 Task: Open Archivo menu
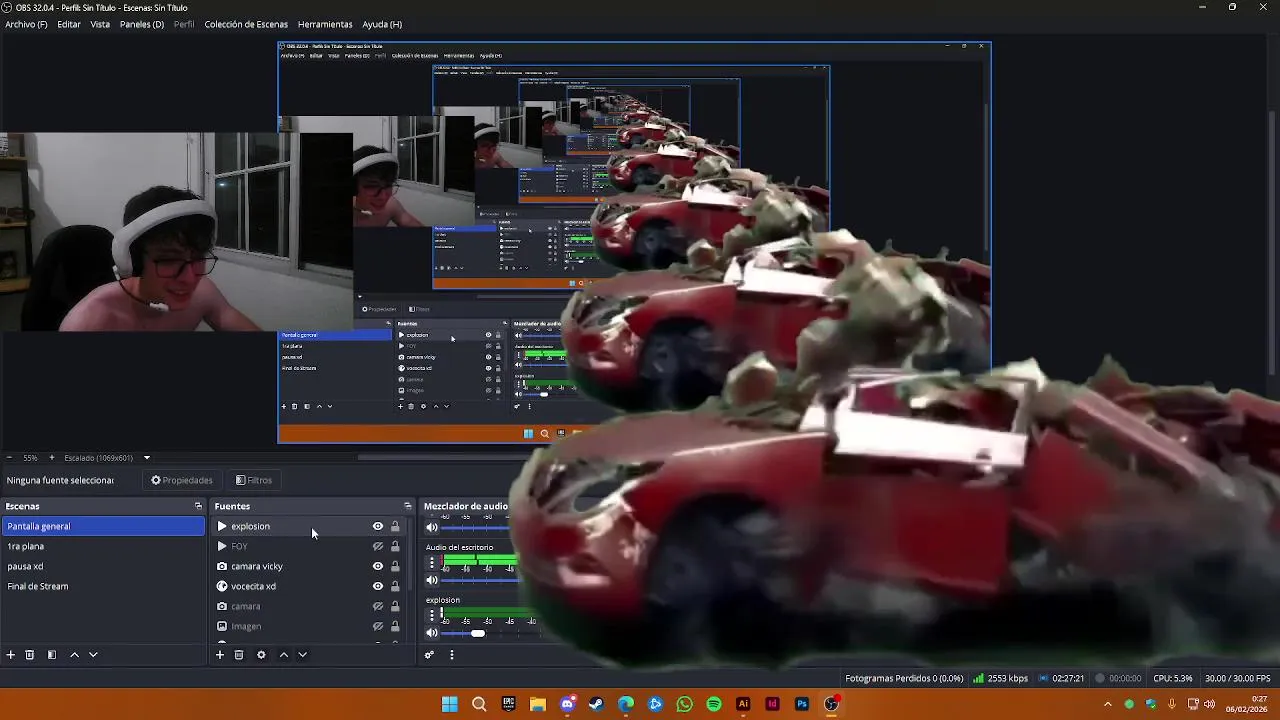pos(26,24)
